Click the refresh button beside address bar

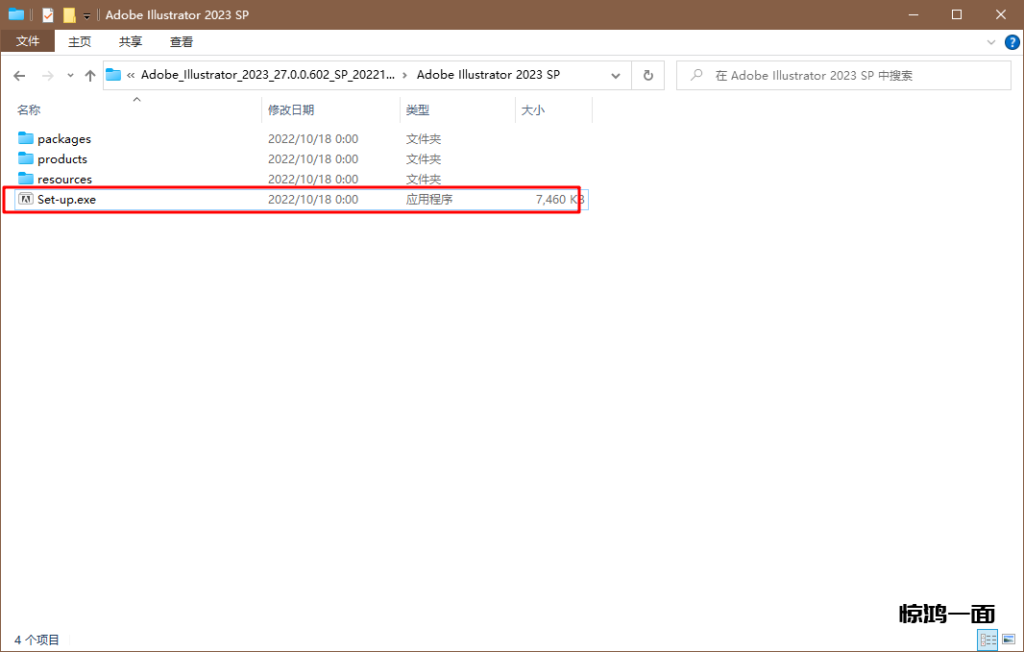point(648,75)
